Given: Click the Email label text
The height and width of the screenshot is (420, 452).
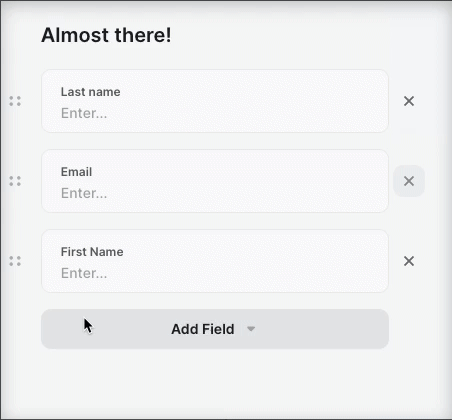Looking at the screenshot, I should [76, 172].
